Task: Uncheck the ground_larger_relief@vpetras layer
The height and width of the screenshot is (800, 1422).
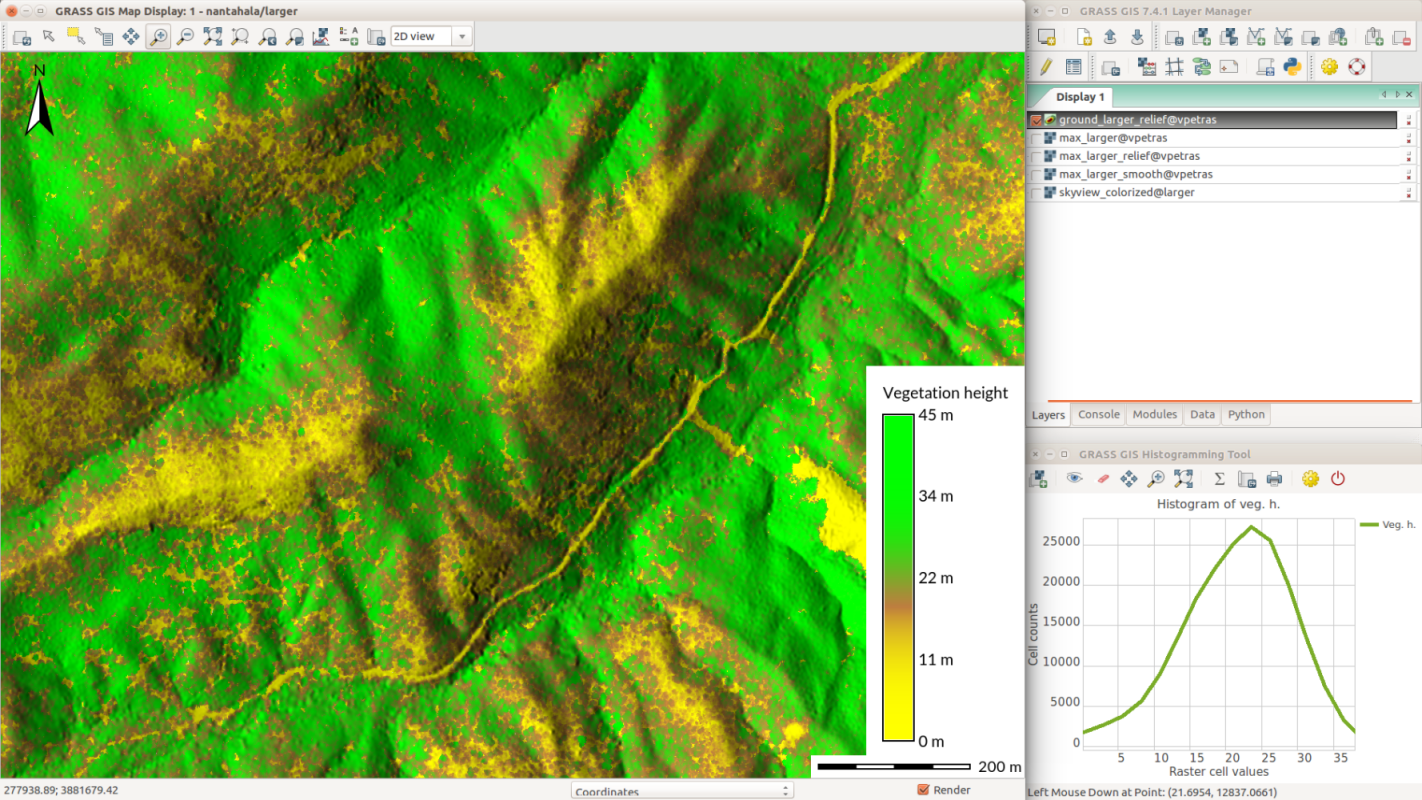Action: [1036, 120]
